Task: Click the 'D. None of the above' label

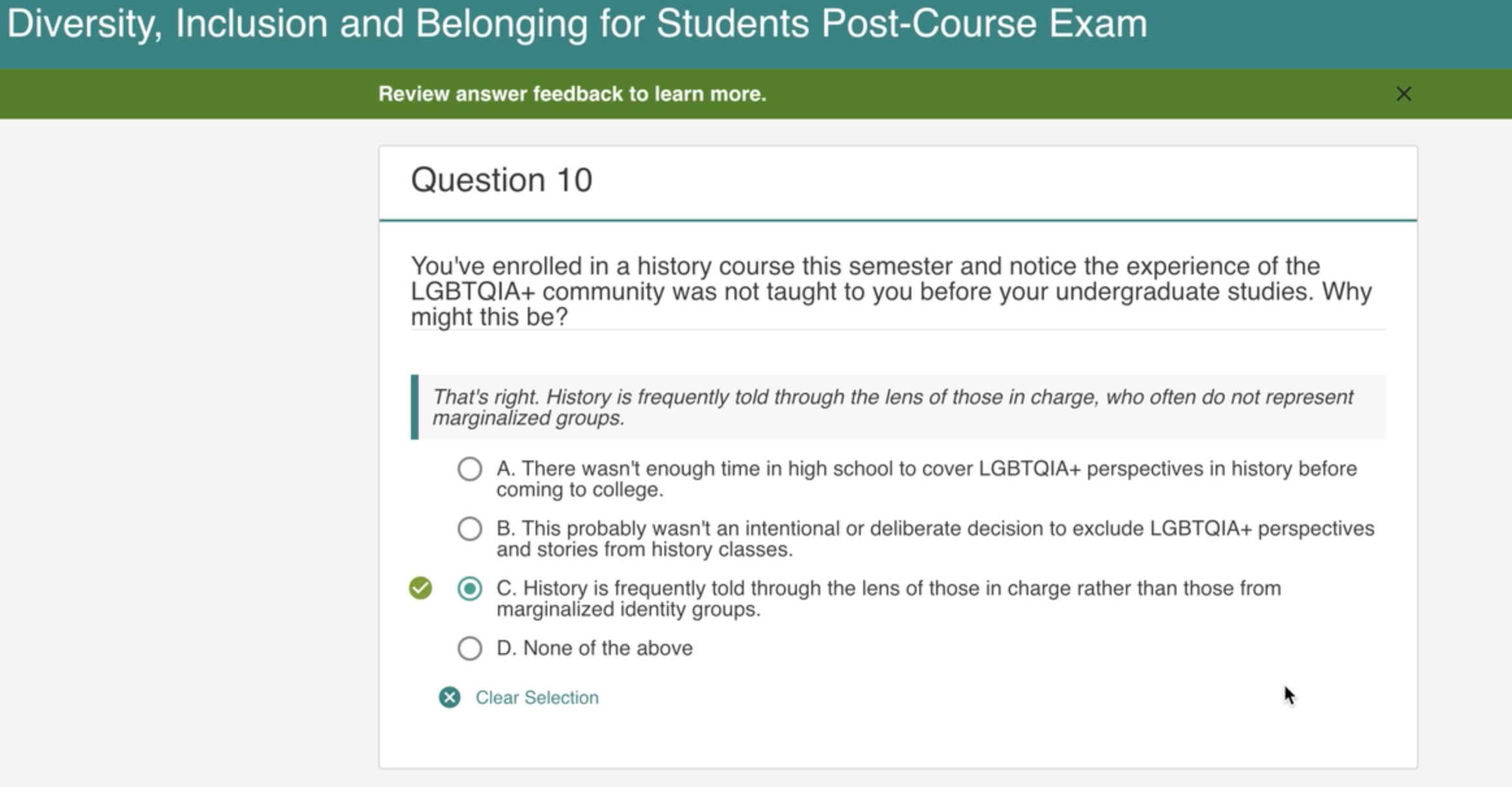Action: tap(595, 648)
